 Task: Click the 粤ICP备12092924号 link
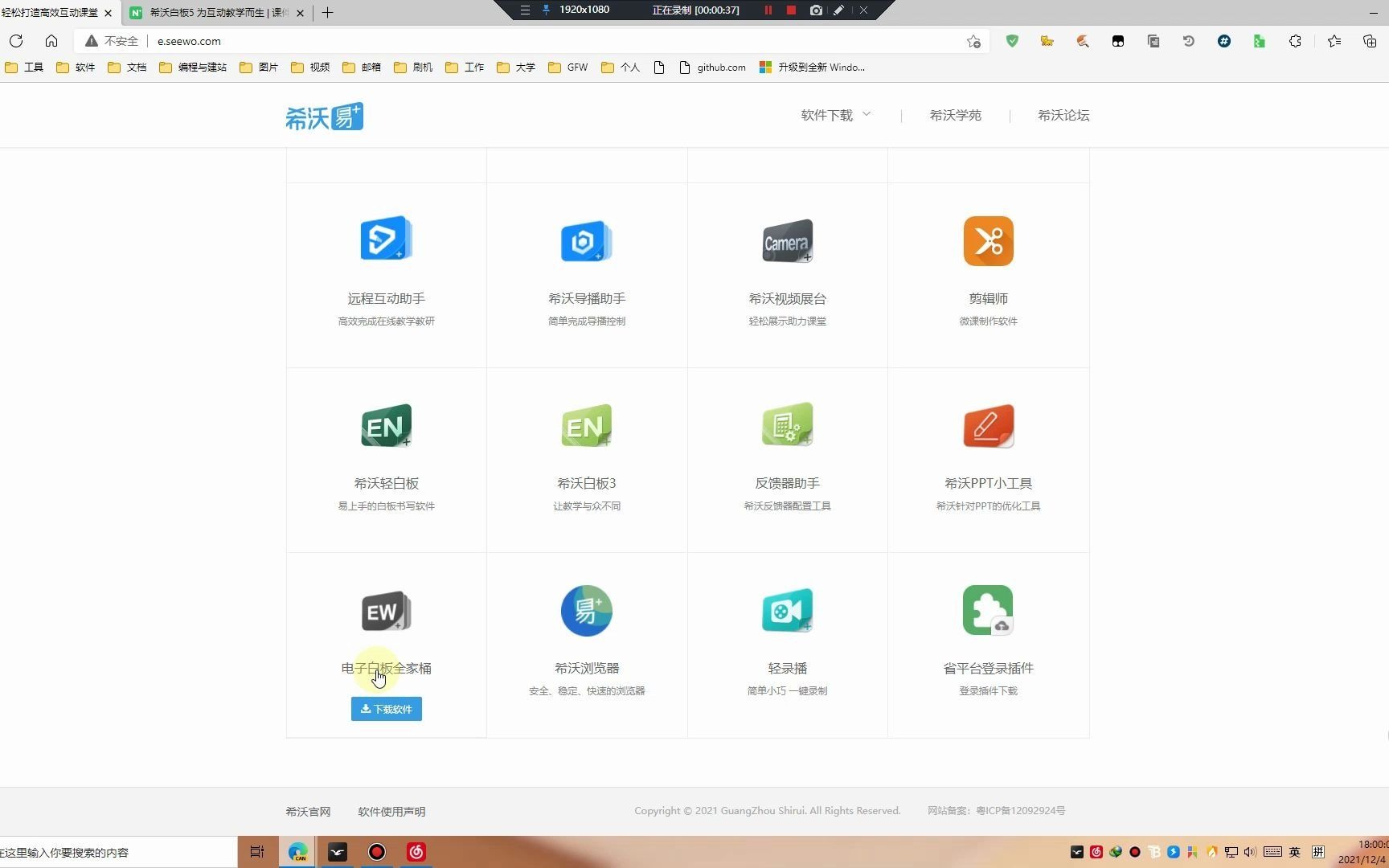point(1020,811)
